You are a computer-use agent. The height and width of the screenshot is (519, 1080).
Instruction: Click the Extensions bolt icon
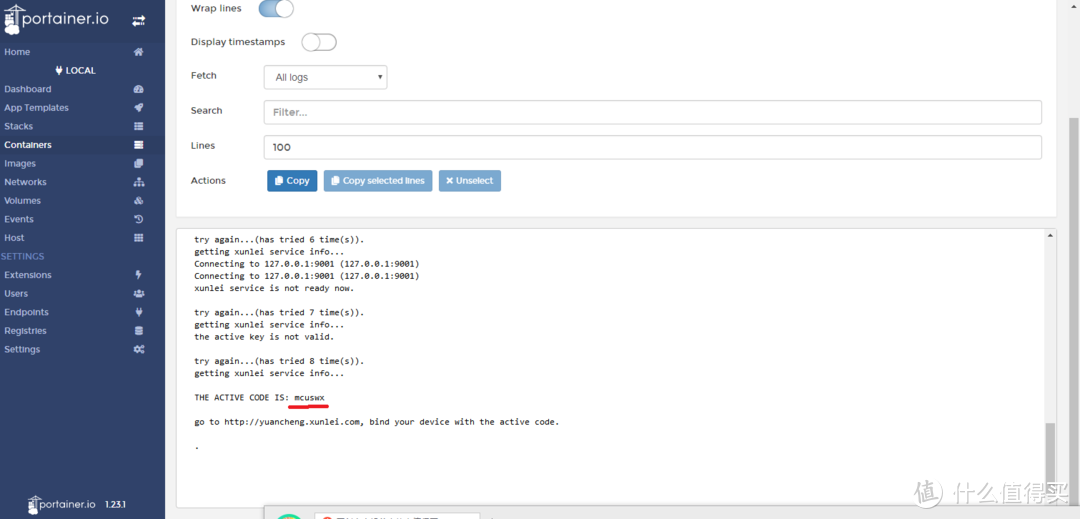[x=138, y=275]
